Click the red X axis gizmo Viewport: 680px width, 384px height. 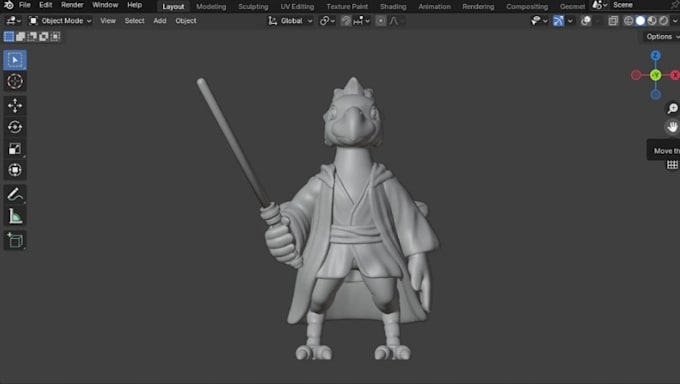[x=675, y=75]
